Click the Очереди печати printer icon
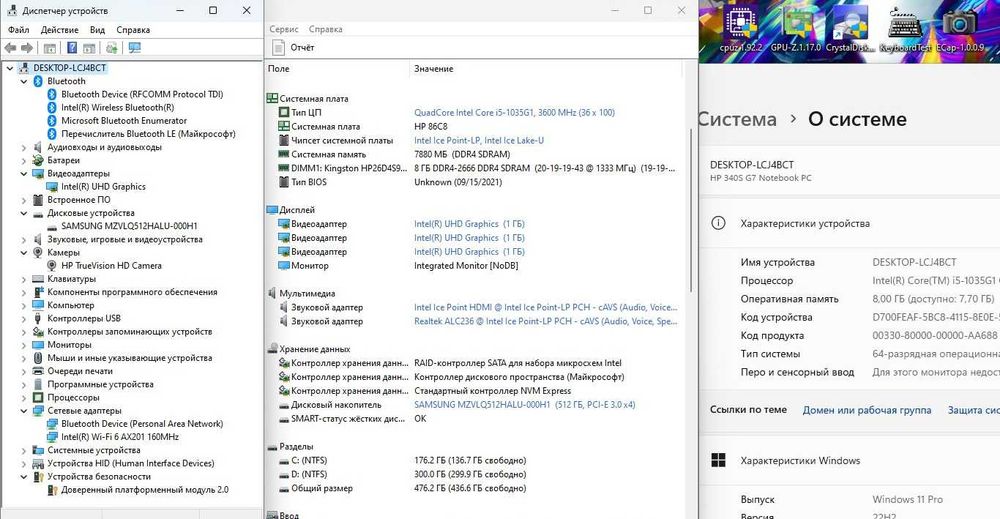This screenshot has height=519, width=1000. tap(38, 371)
